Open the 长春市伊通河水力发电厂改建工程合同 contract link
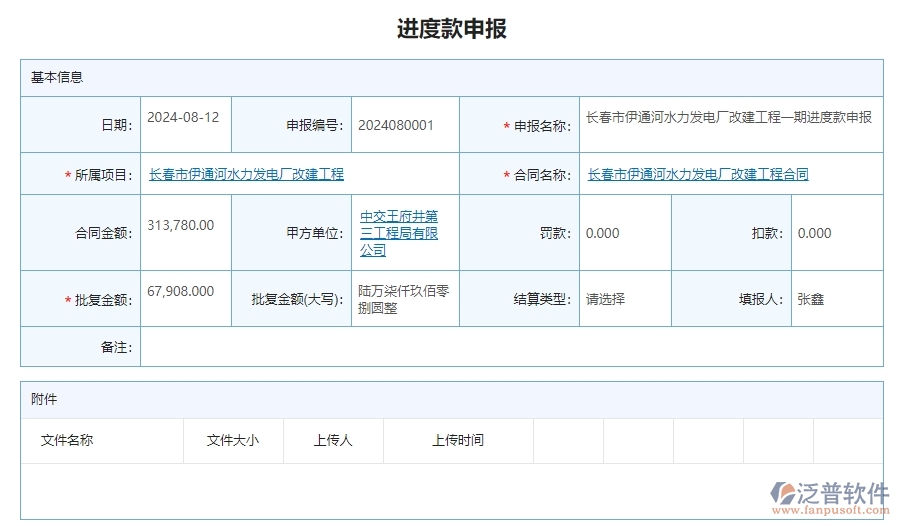This screenshot has height=526, width=900. coord(698,174)
